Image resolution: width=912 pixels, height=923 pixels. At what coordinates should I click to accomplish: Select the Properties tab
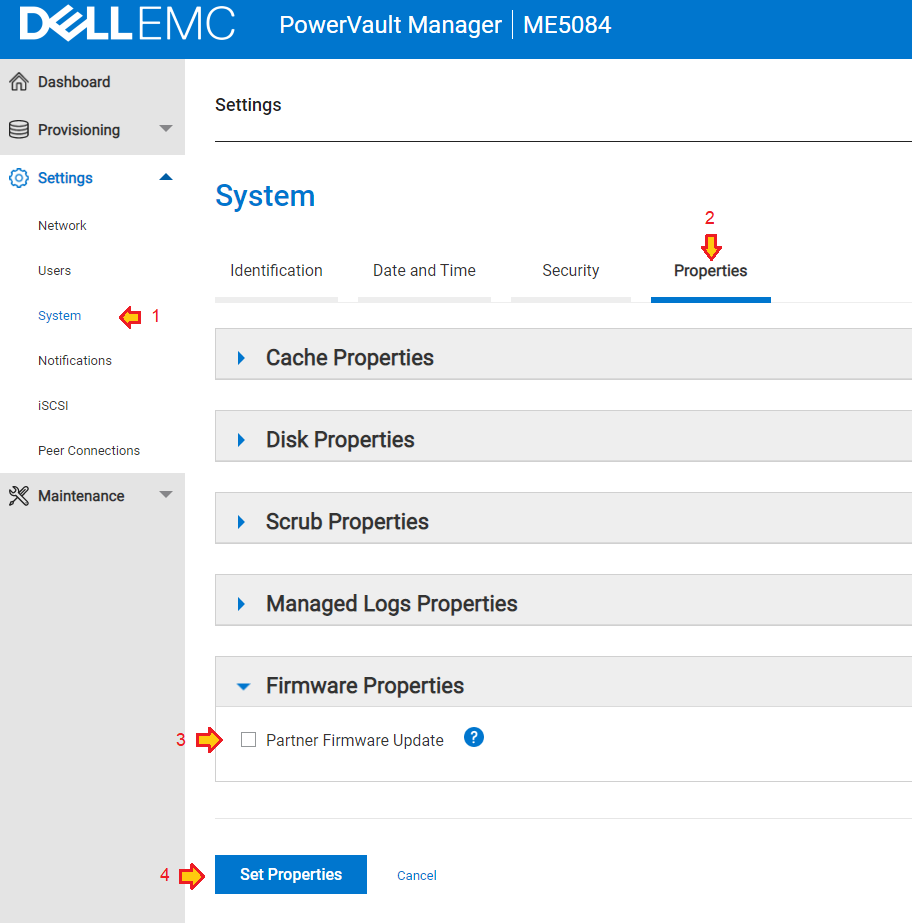coord(711,271)
